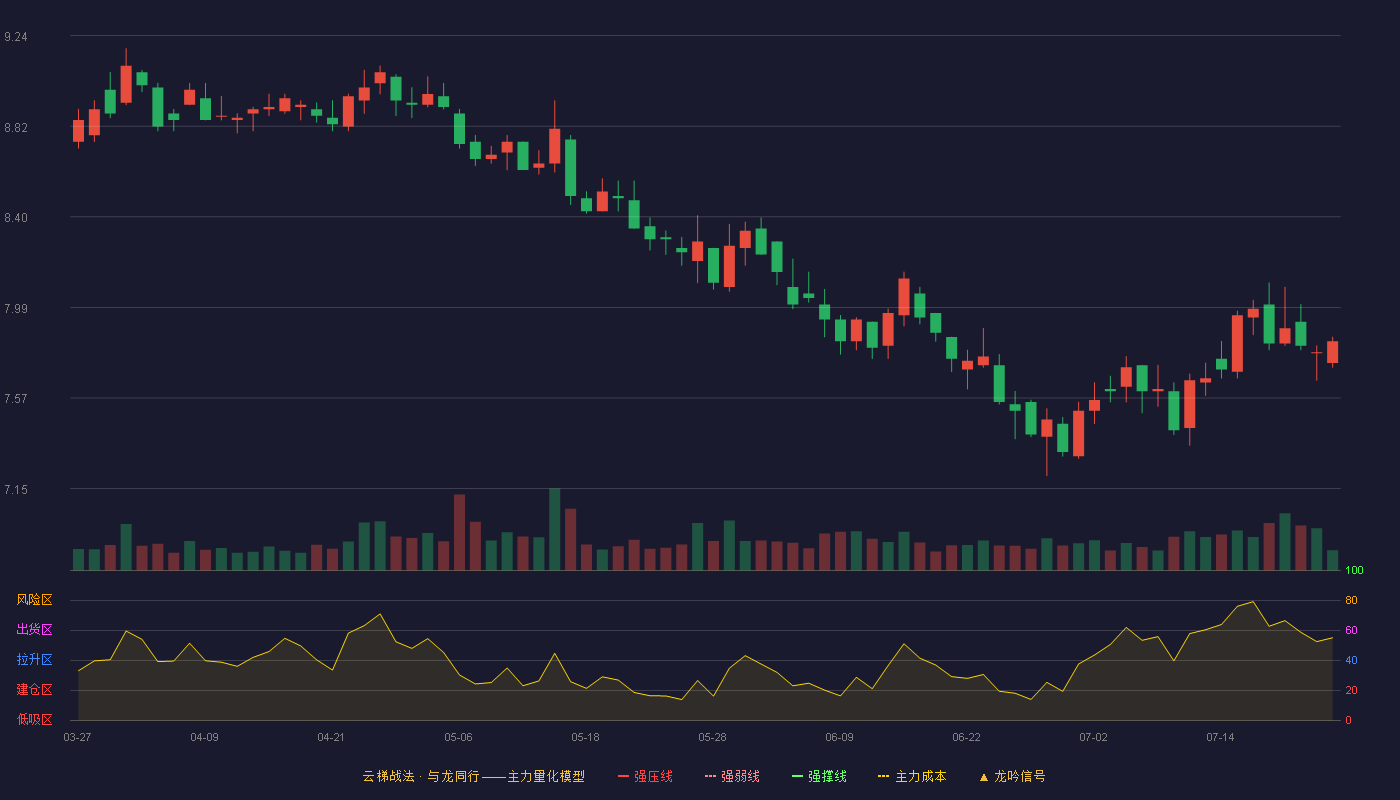Select the 主力成本 legend label
This screenshot has width=1400, height=800.
point(920,776)
